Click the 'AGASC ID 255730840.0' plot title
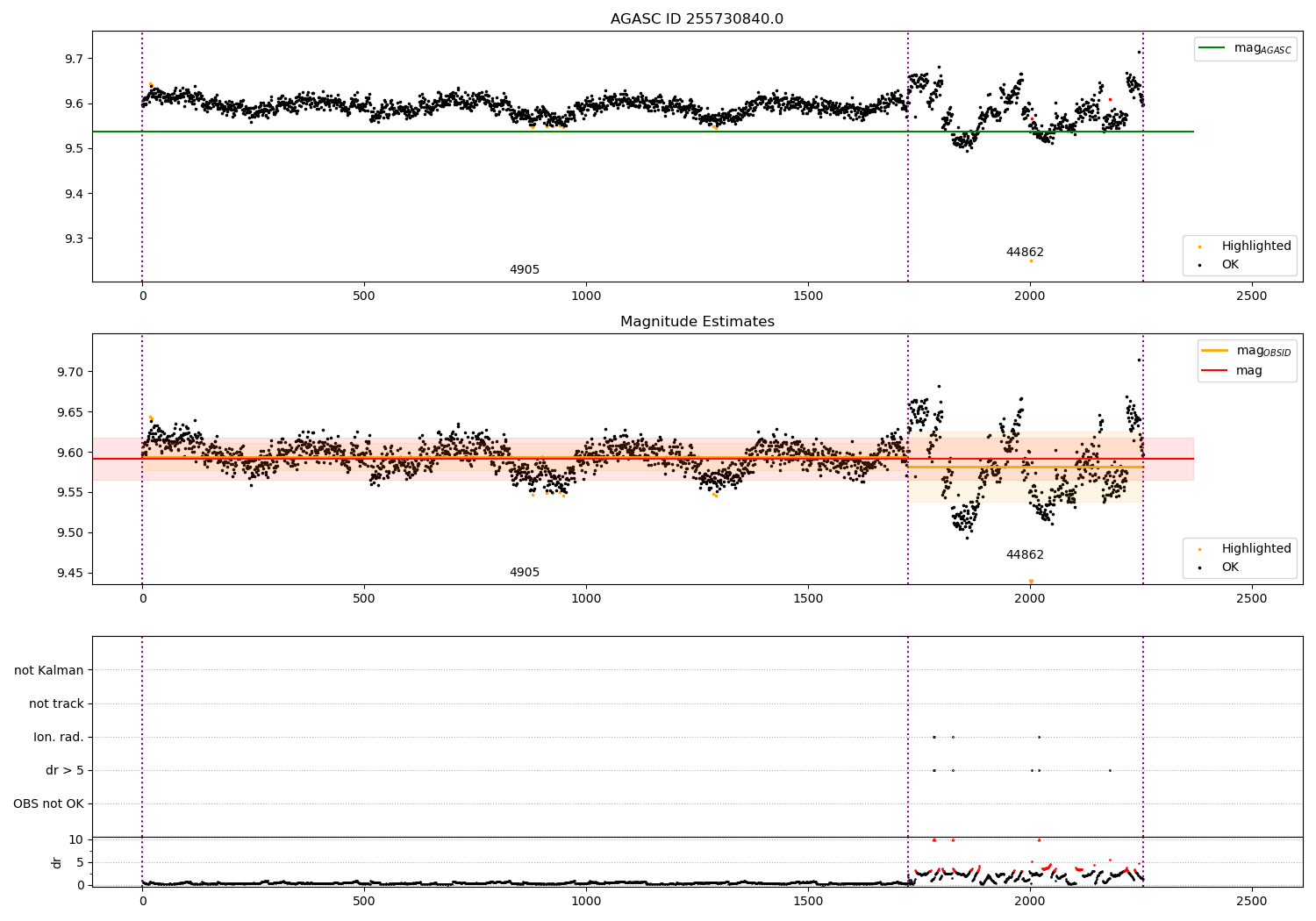Viewport: 1316px width, 921px height. coord(697,19)
